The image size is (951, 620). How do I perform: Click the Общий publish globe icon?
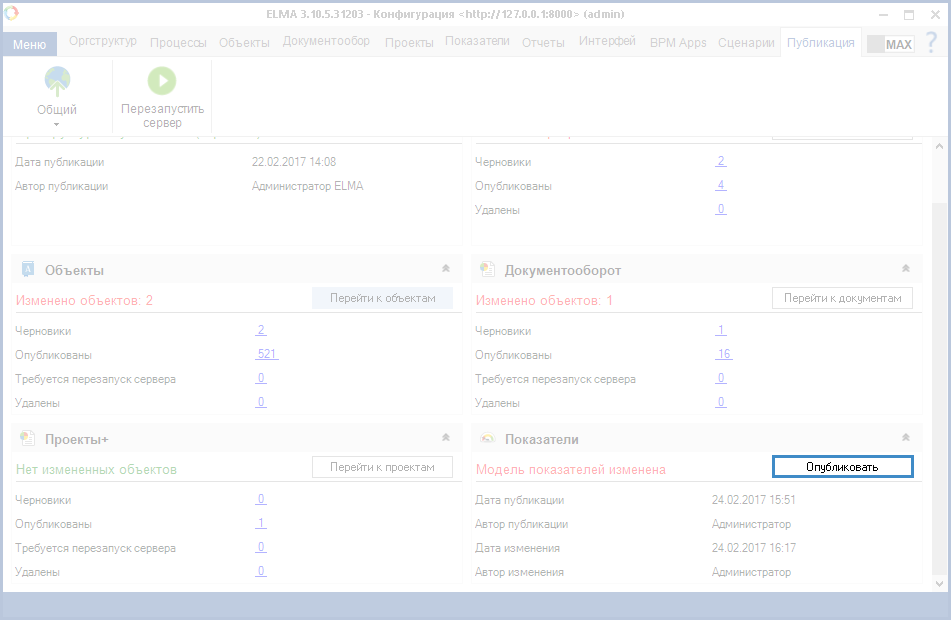[57, 82]
